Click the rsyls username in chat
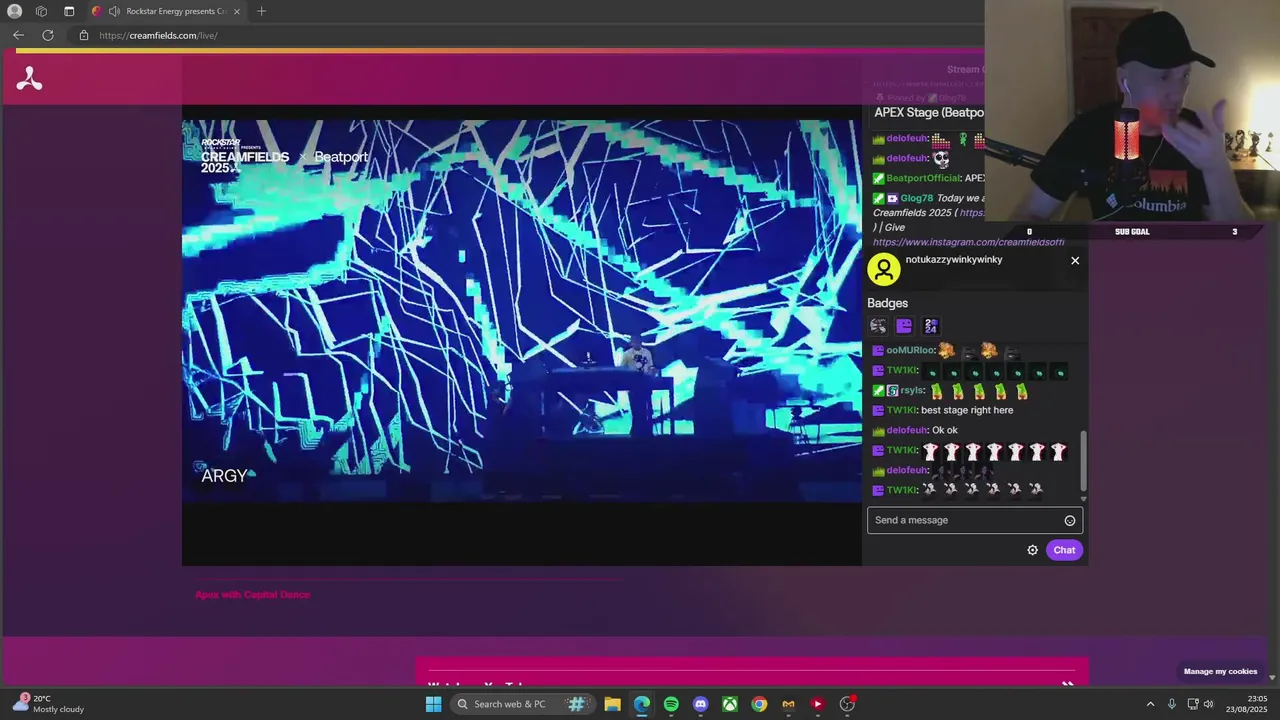1280x720 pixels. [911, 390]
